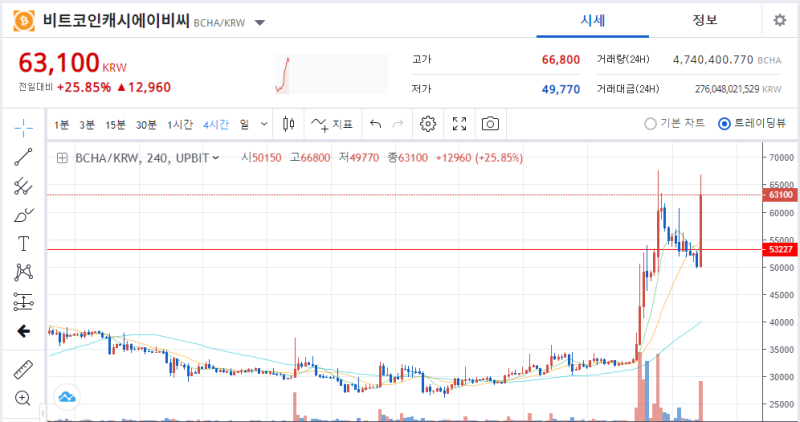The height and width of the screenshot is (422, 800).
Task: Click the blue cloud save icon
Action: pyautogui.click(x=67, y=396)
